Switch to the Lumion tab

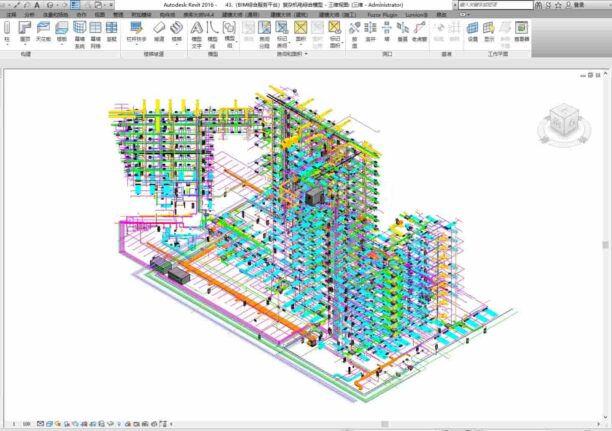pos(416,14)
